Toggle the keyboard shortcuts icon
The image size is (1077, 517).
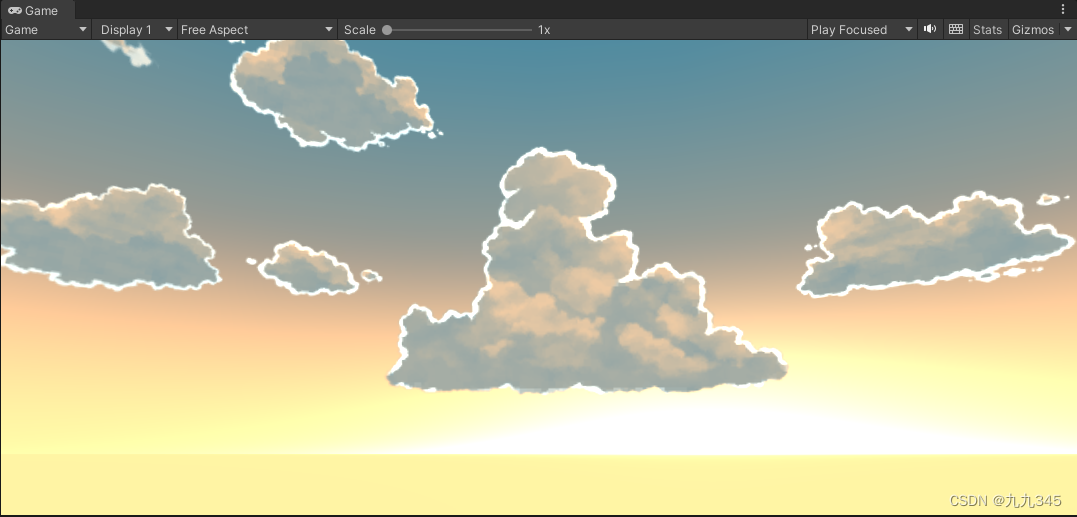coord(955,29)
